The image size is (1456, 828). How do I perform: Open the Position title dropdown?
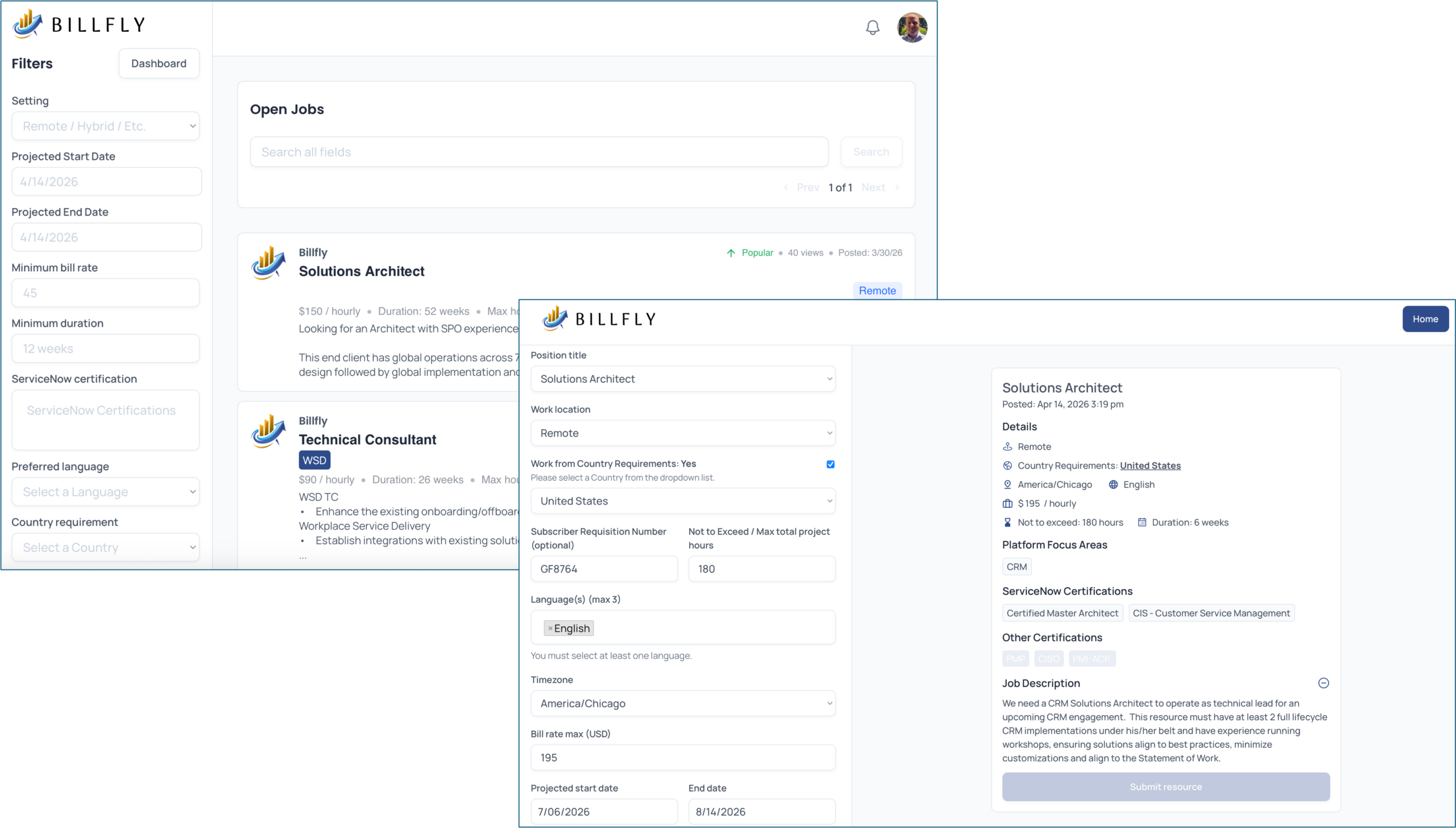tap(682, 379)
